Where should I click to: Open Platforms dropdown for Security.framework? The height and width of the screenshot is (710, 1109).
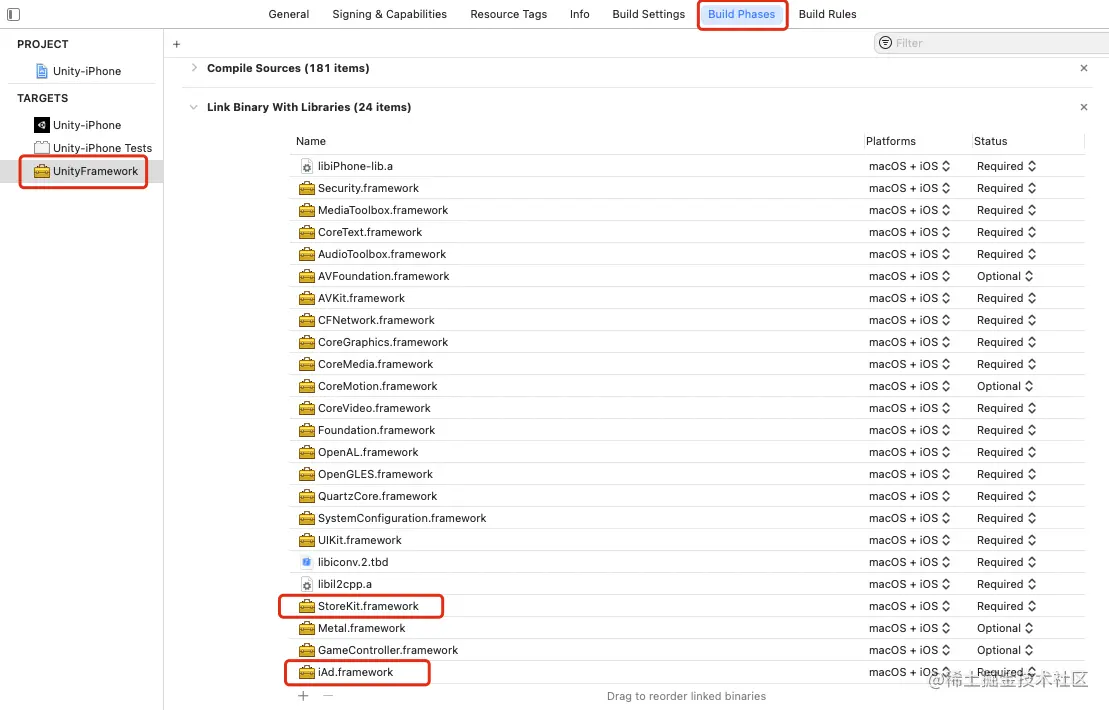910,188
